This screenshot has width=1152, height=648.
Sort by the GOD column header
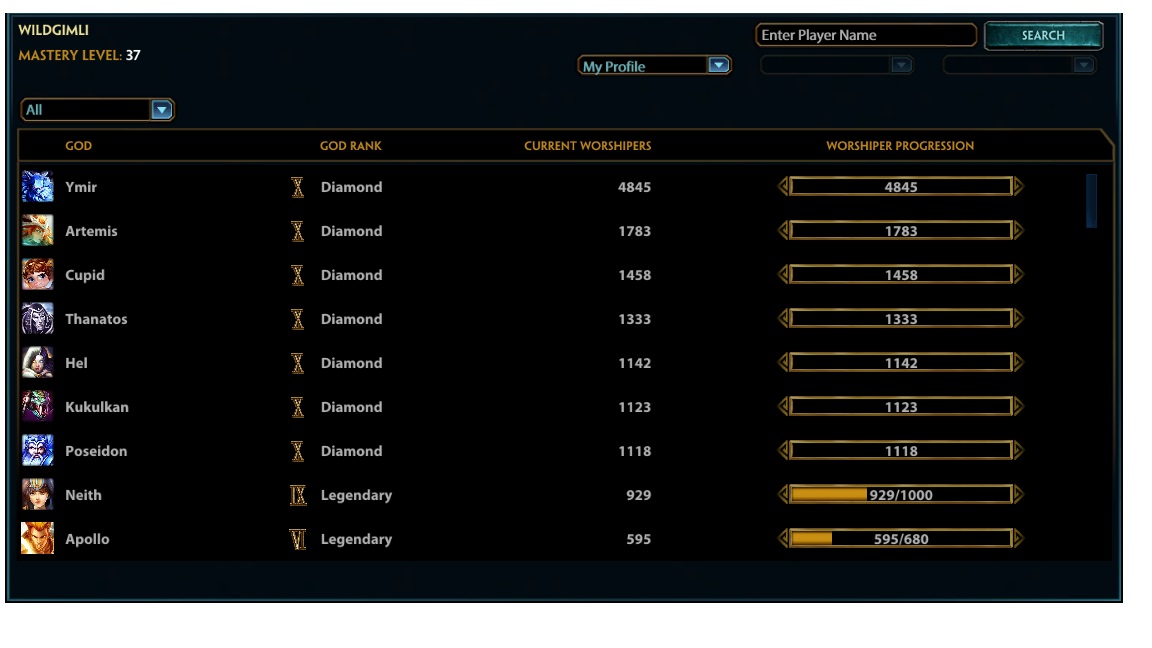click(x=78, y=146)
